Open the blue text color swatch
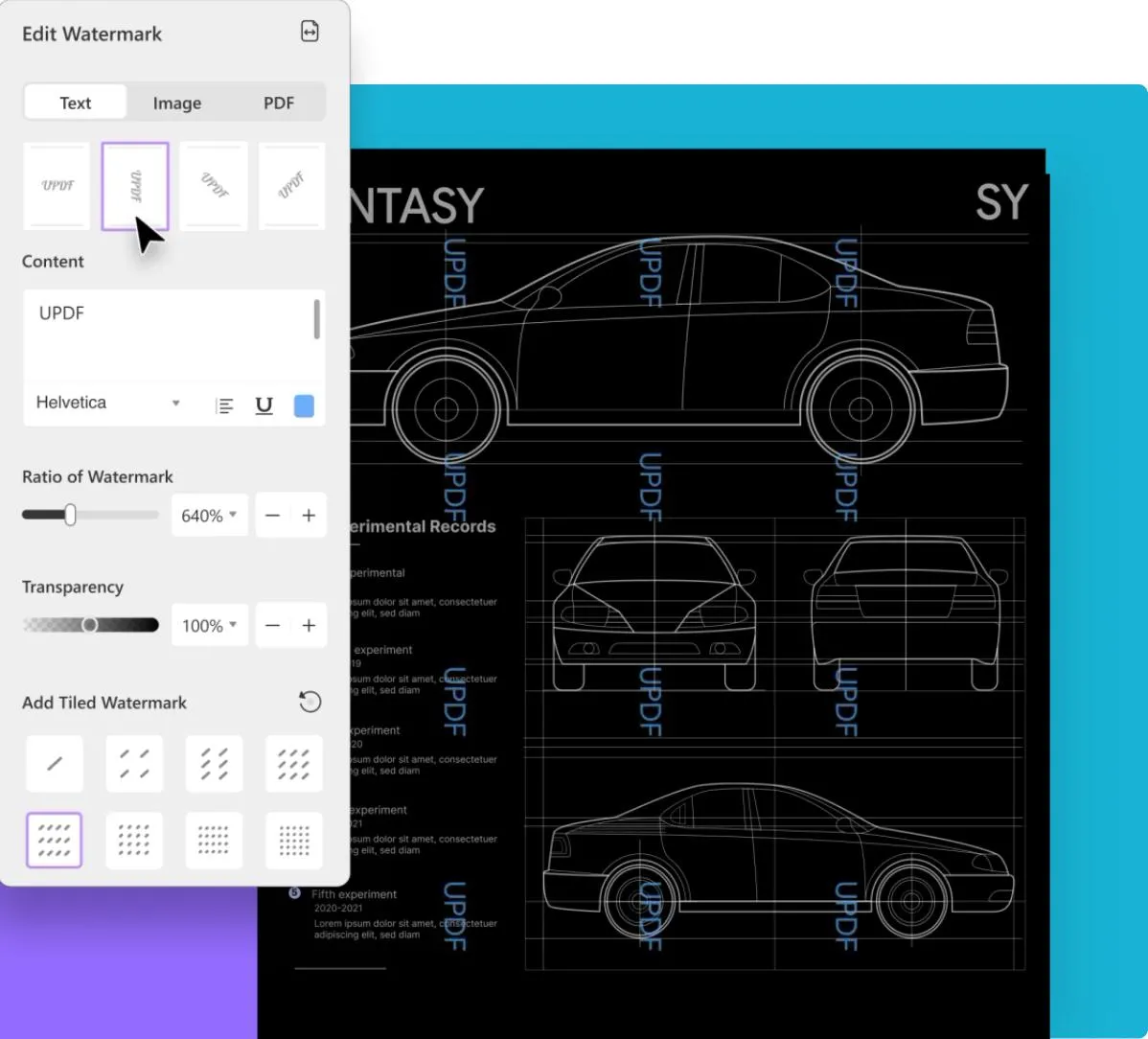Image resolution: width=1148 pixels, height=1039 pixels. [x=304, y=405]
